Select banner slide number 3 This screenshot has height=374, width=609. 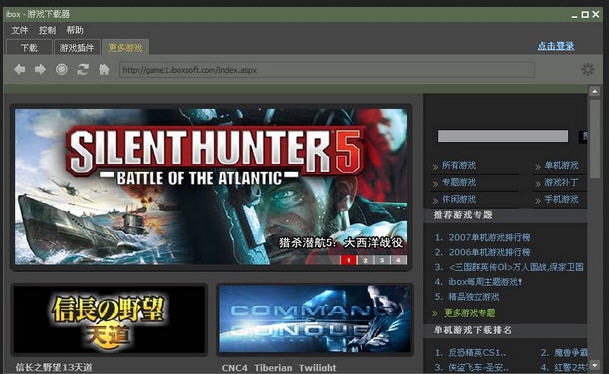382,260
